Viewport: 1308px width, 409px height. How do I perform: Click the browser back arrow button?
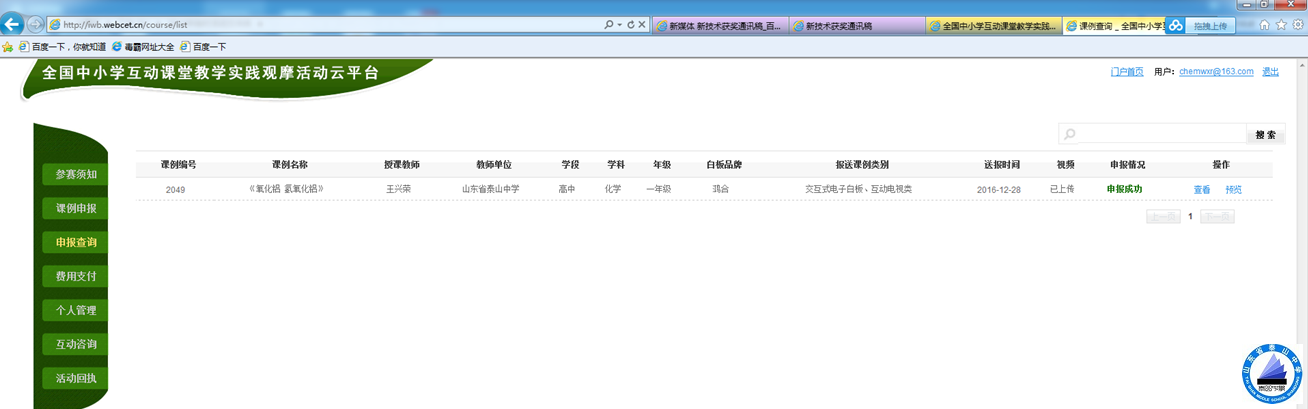(13, 25)
